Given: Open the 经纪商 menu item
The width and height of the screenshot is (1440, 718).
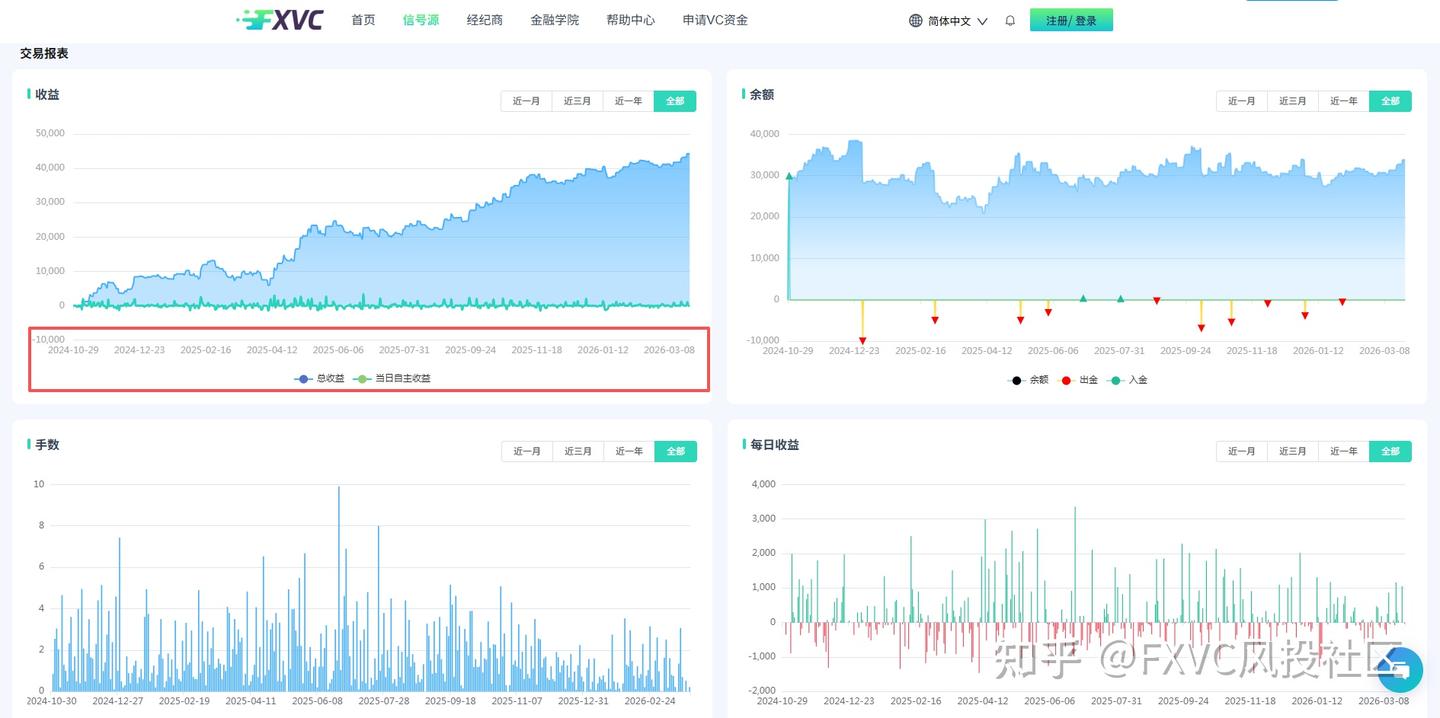Looking at the screenshot, I should (x=484, y=19).
